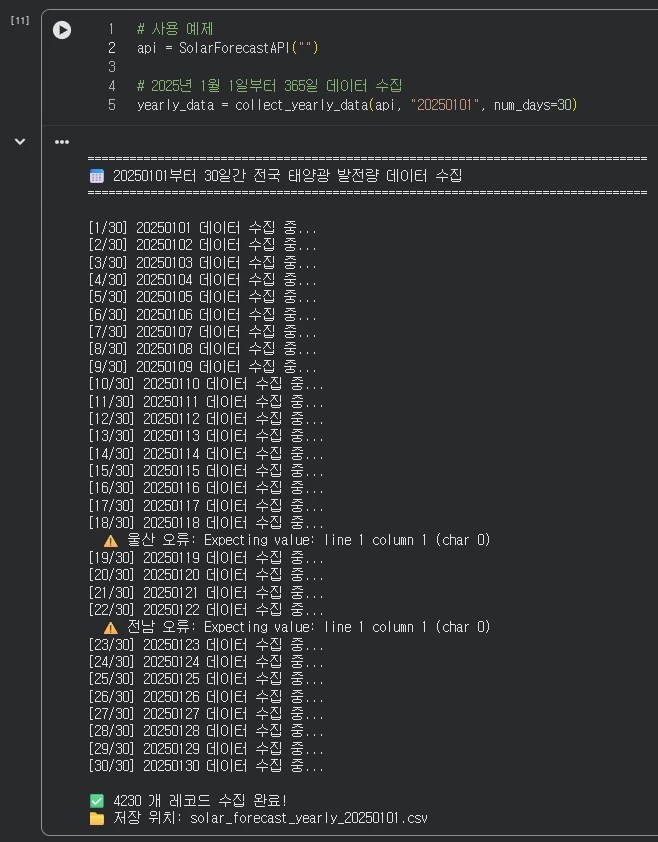Click output row [1/30] 20250101
The image size is (658, 842).
203,228
